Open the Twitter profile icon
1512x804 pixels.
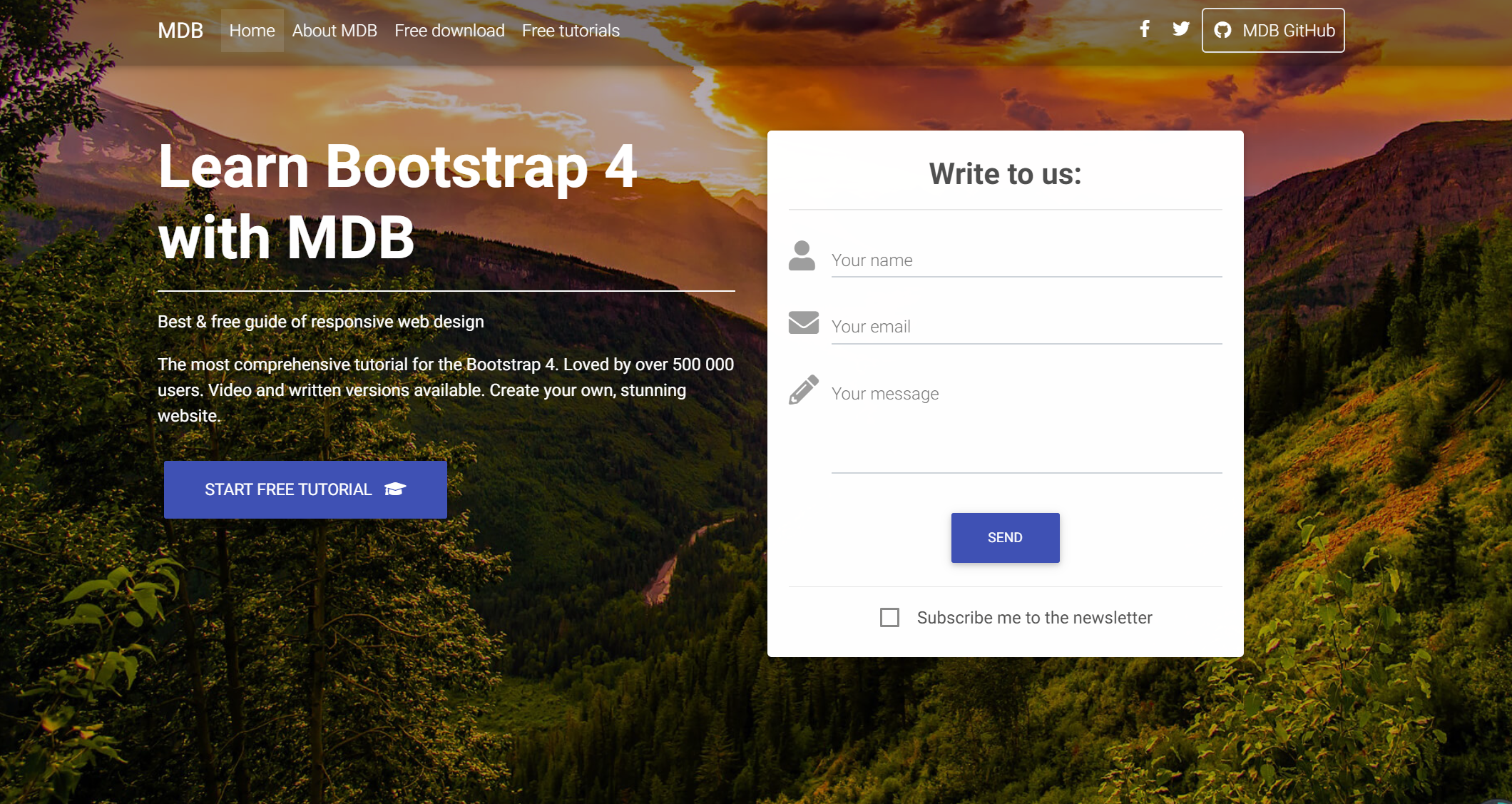click(x=1181, y=29)
